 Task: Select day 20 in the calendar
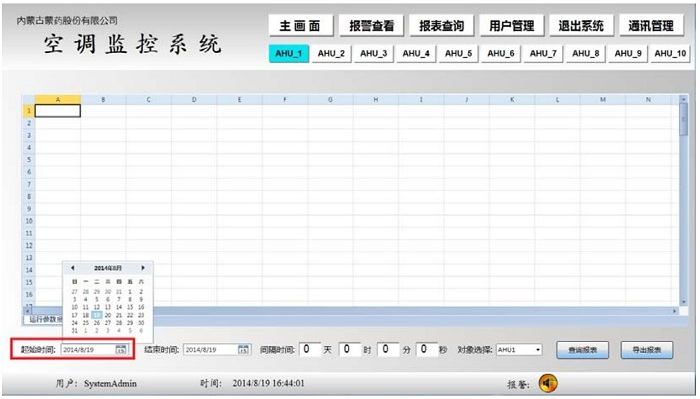(108, 315)
